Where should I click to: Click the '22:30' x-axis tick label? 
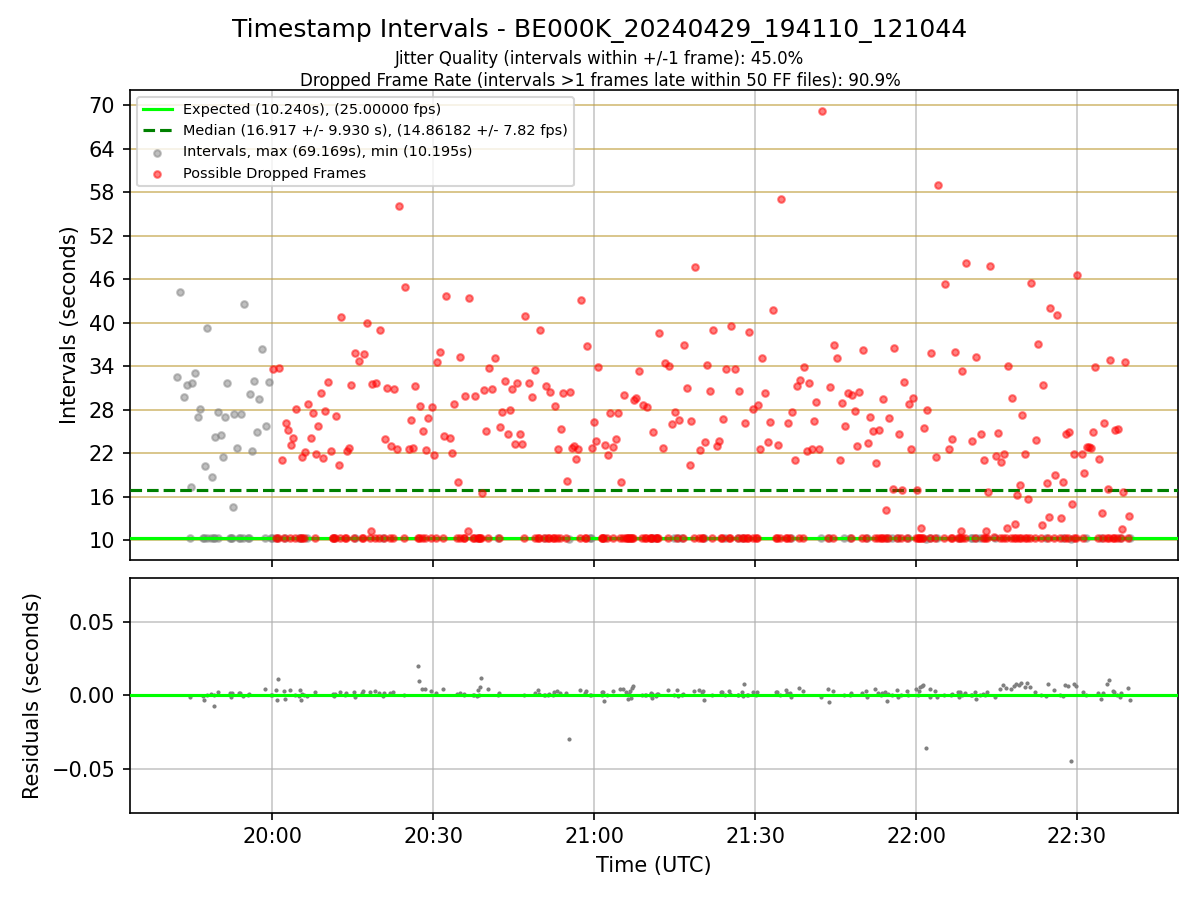point(1077,834)
